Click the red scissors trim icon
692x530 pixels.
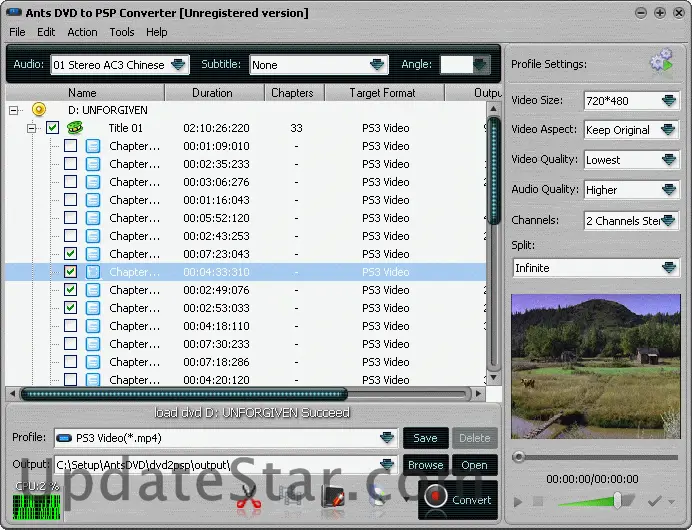[x=248, y=498]
